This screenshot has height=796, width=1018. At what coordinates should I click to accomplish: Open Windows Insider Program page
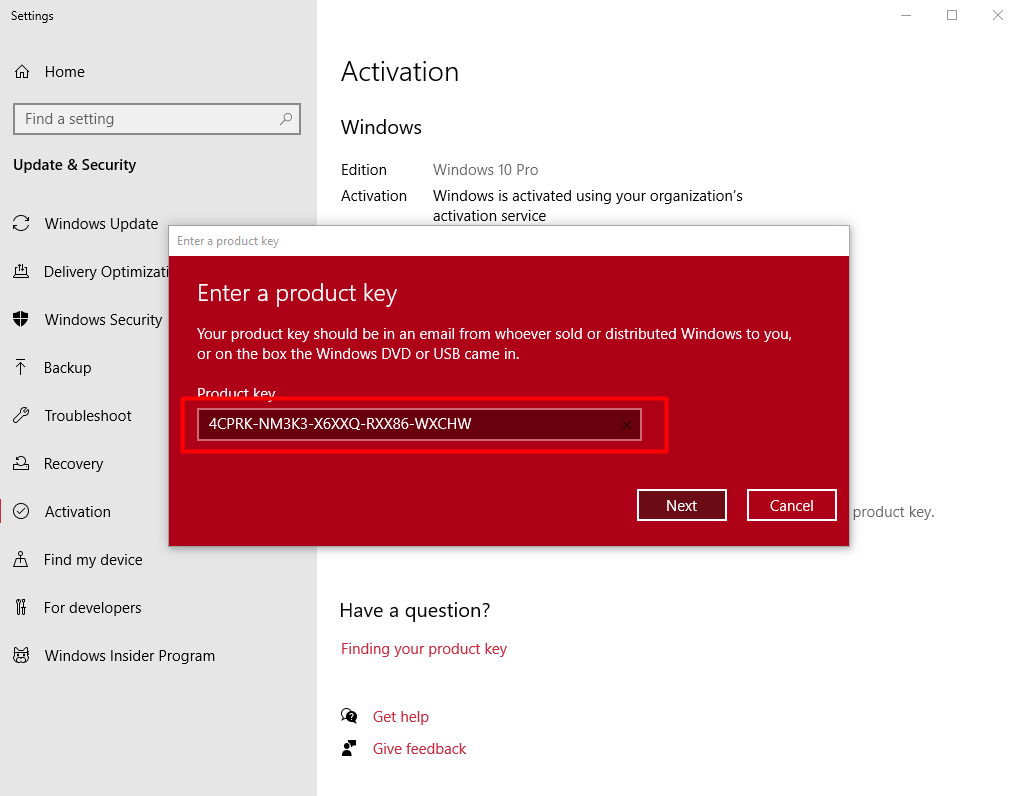129,656
